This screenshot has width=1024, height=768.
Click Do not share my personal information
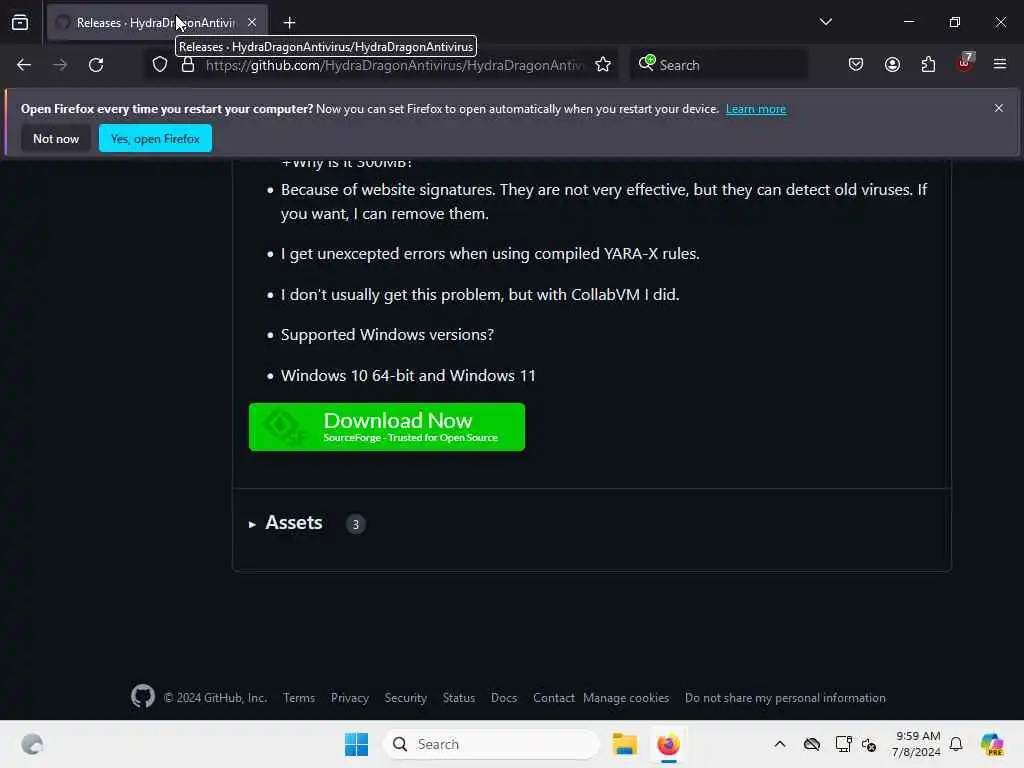[x=785, y=698]
